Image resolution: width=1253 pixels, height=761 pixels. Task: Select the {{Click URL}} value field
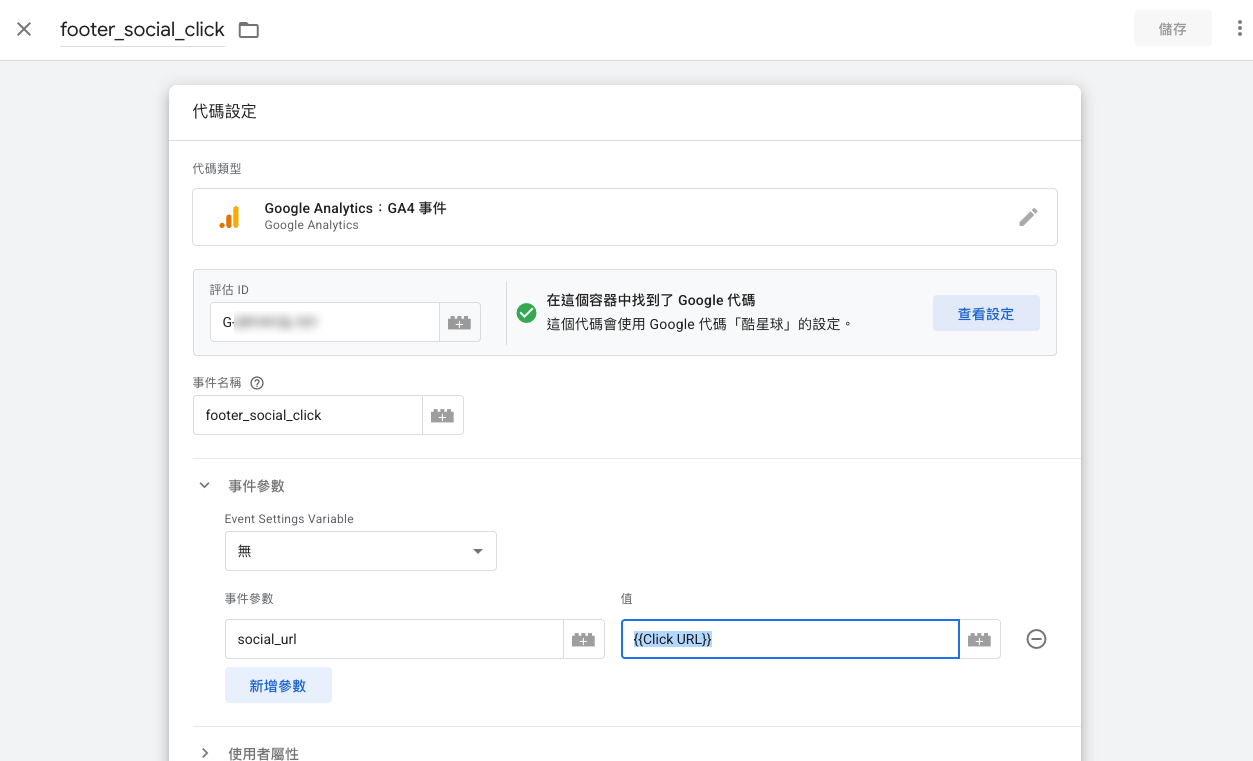click(789, 638)
